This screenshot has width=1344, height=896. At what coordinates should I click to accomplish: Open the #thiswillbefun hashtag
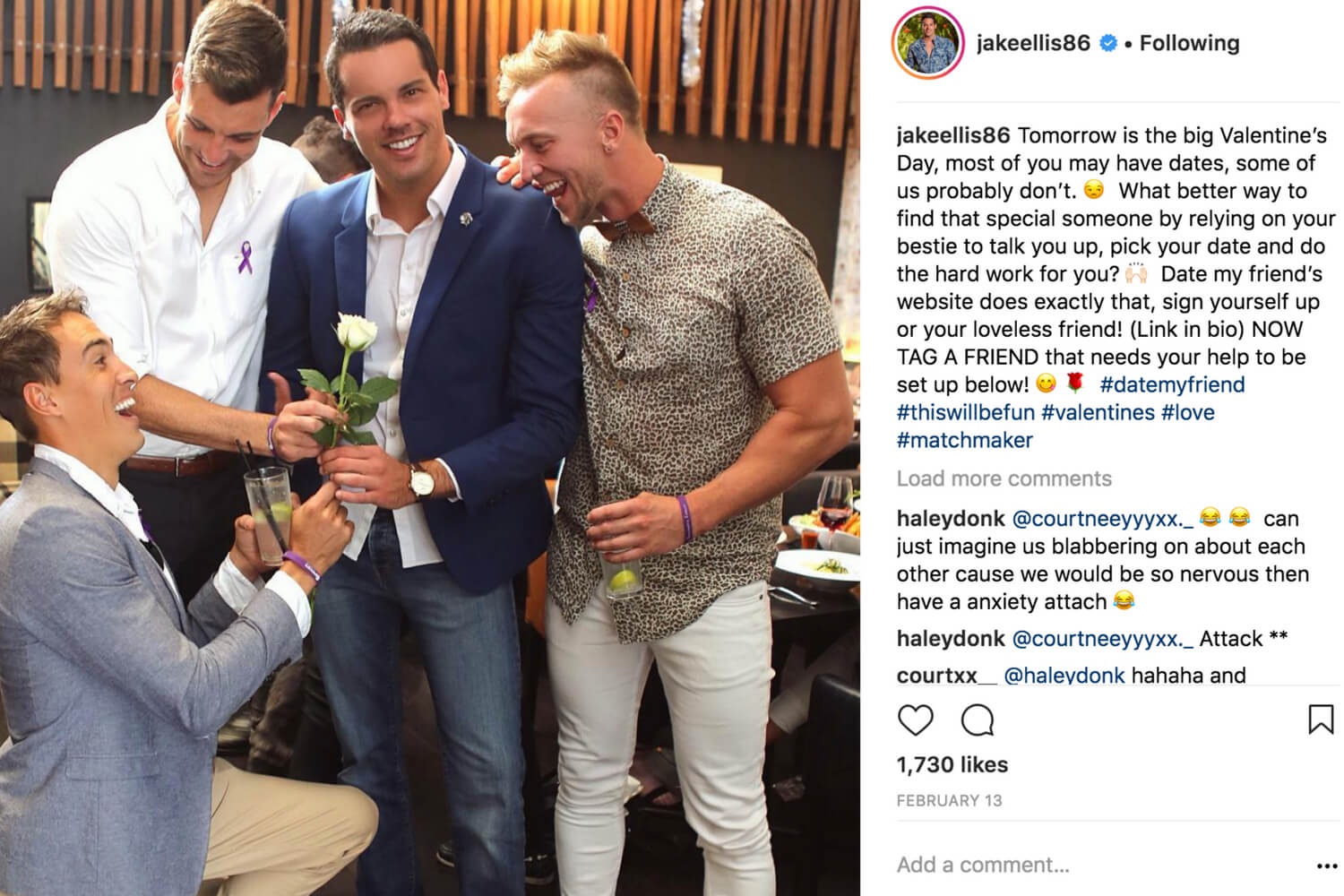point(966,412)
